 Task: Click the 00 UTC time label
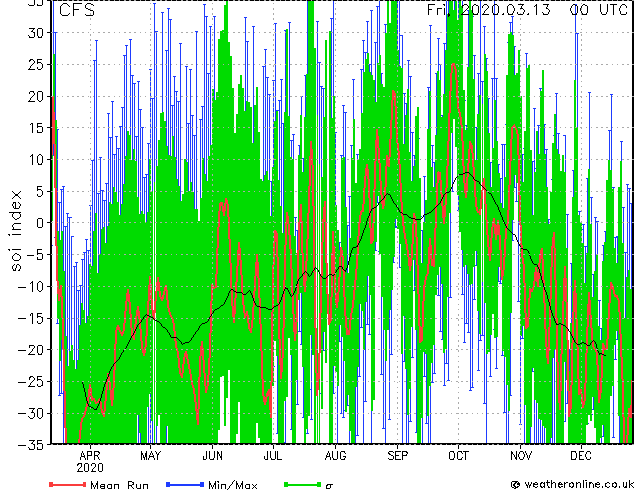coord(599,9)
